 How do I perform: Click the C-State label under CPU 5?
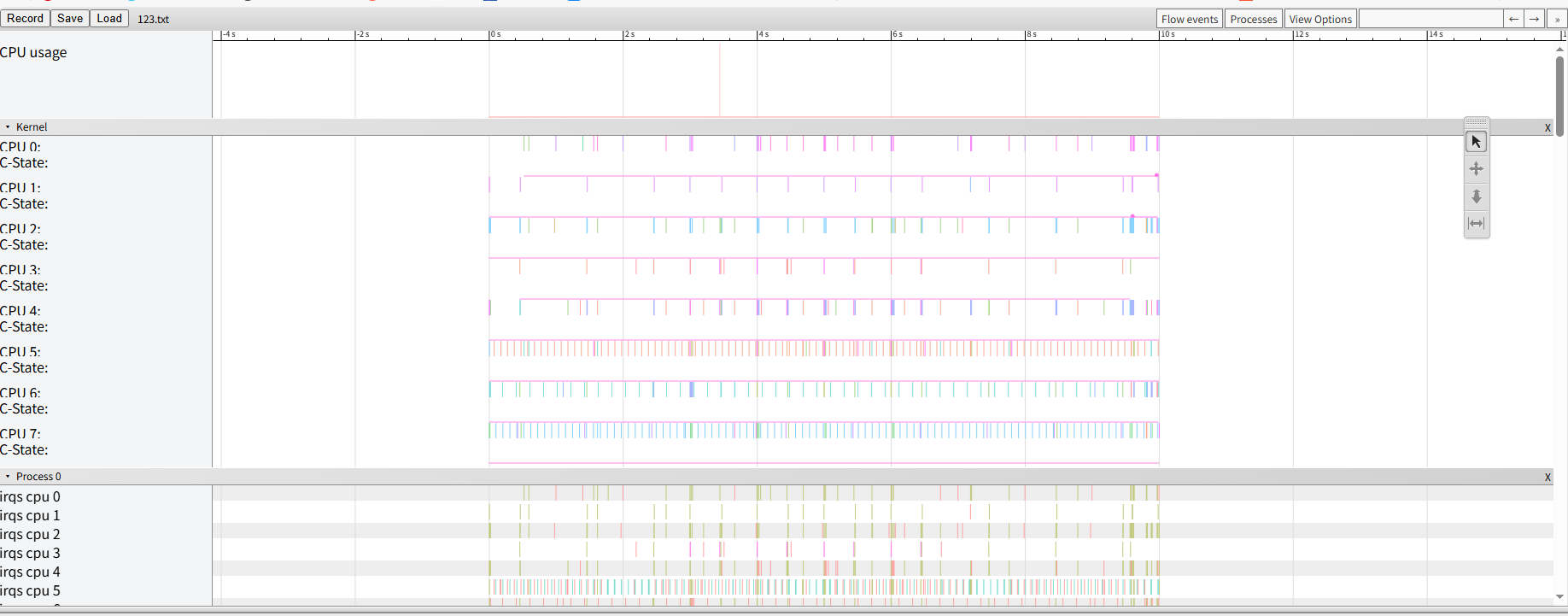[24, 368]
